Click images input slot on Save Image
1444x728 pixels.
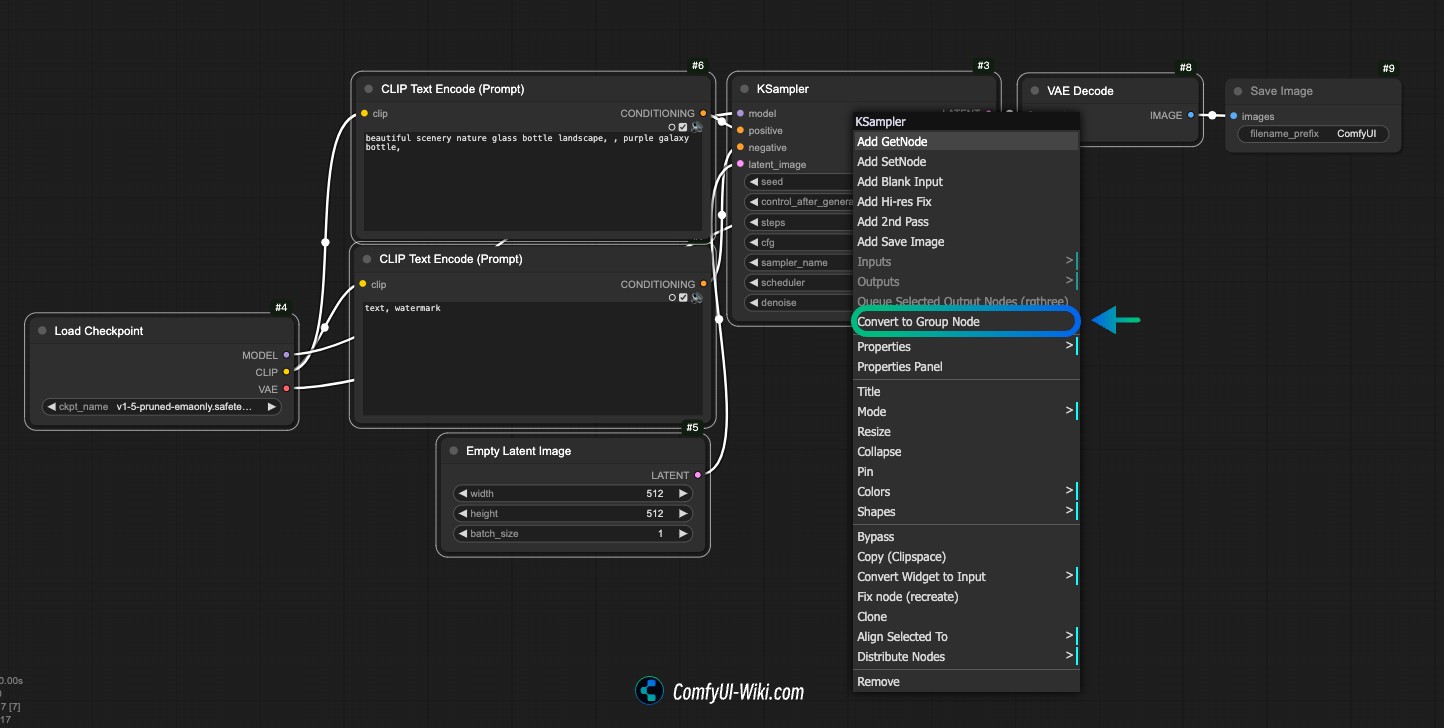click(x=1234, y=116)
